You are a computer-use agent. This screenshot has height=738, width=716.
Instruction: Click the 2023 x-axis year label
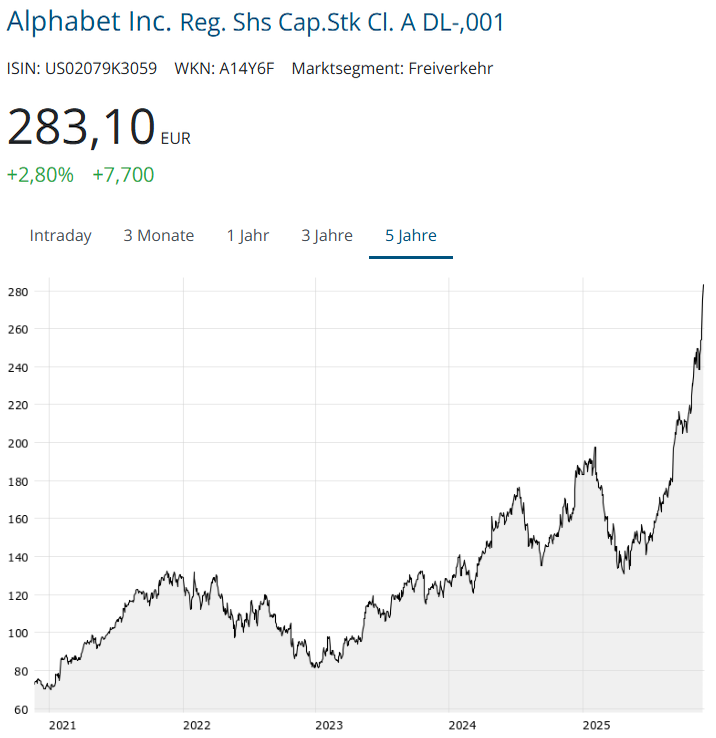[x=329, y=725]
